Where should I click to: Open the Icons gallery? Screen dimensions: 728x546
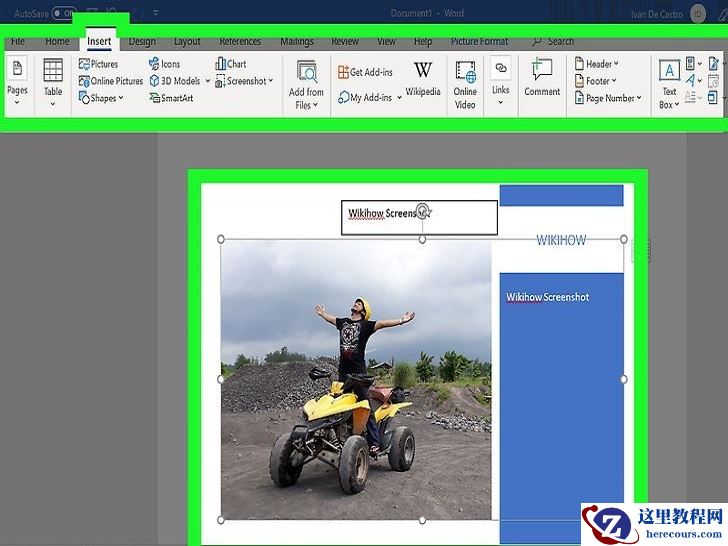coord(165,64)
